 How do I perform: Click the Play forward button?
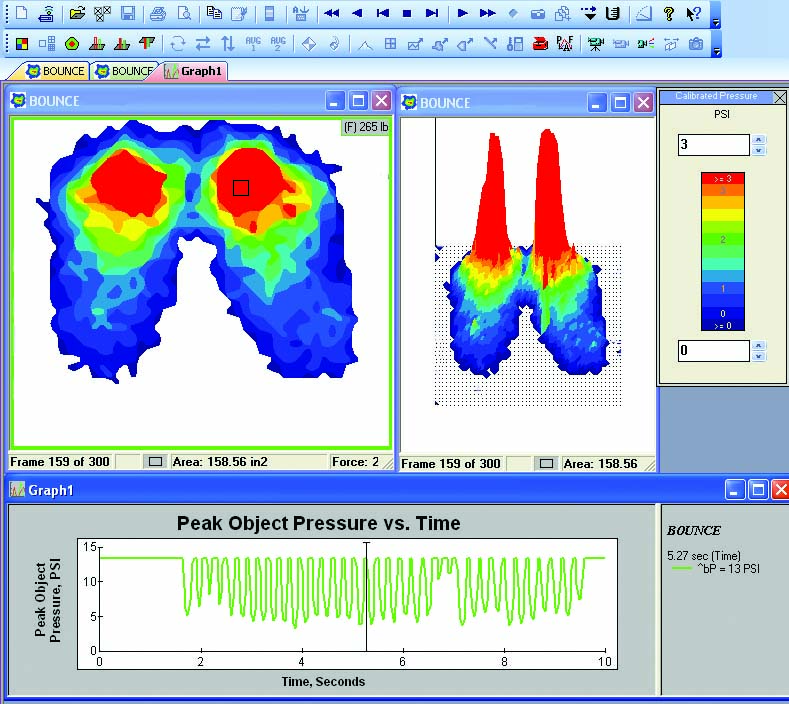(462, 14)
